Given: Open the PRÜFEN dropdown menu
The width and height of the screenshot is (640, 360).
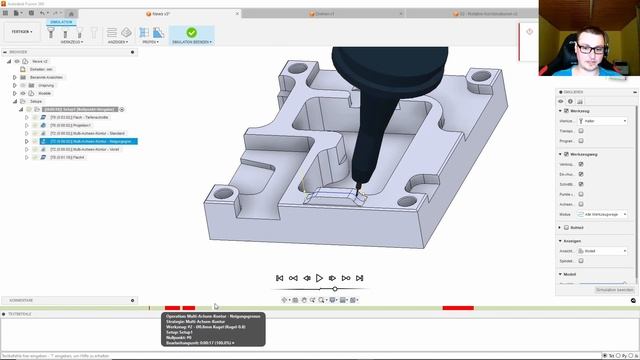Looking at the screenshot, I should (151, 42).
